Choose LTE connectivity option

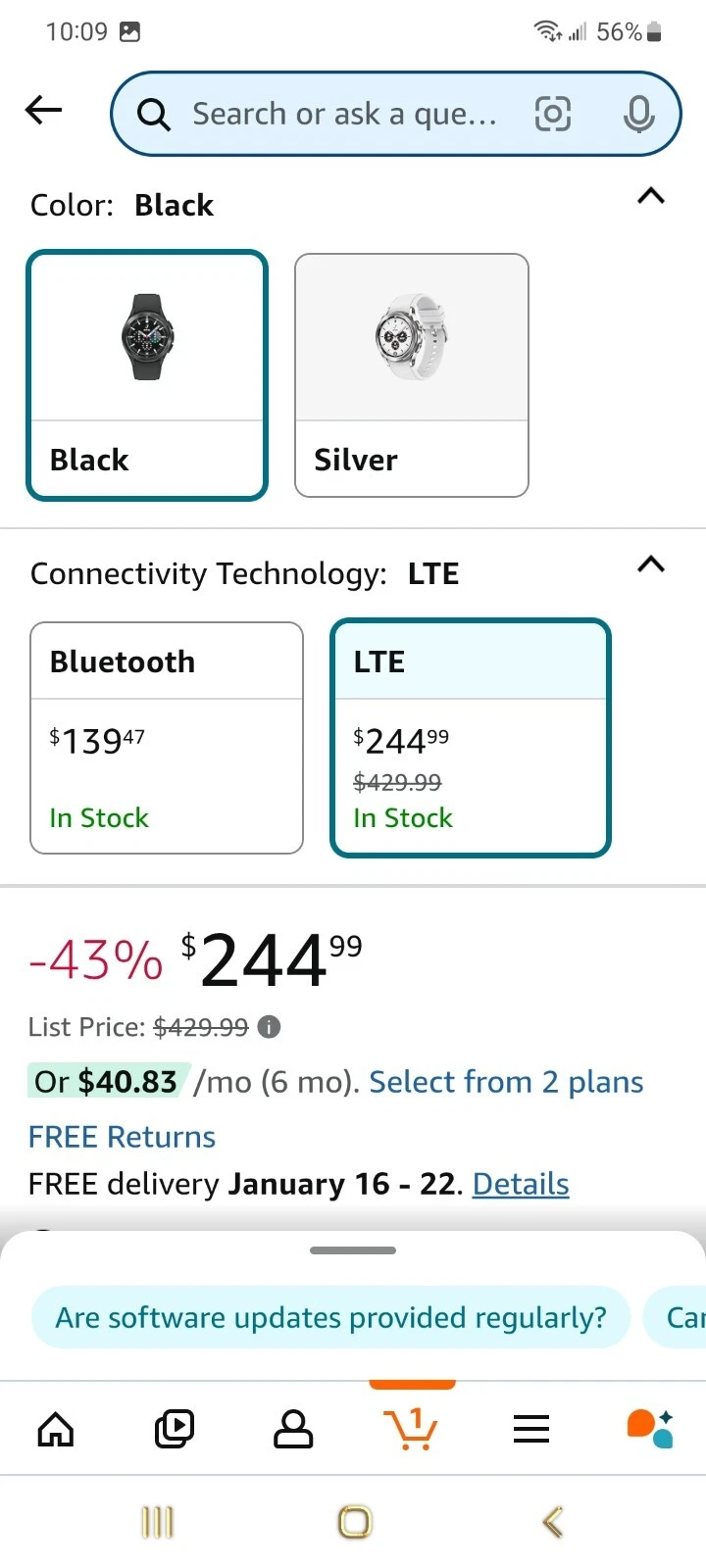pyautogui.click(x=471, y=738)
